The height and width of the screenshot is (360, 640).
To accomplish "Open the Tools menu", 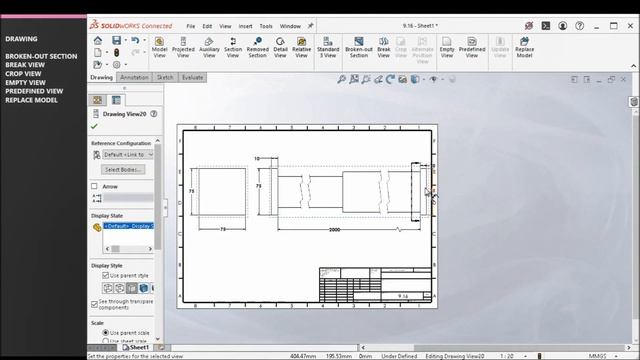I will point(266,26).
